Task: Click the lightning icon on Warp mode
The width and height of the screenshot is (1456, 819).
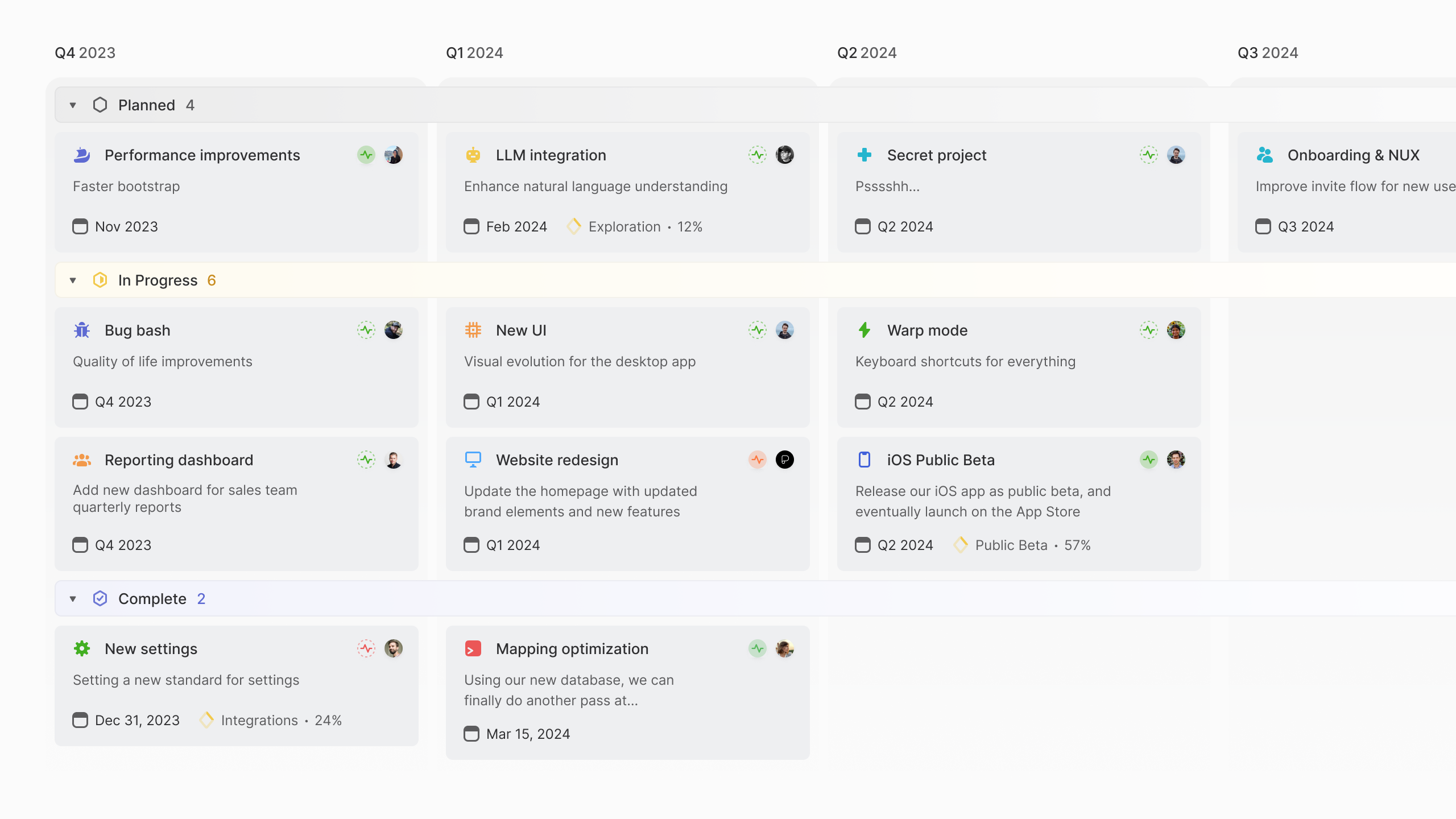Action: [x=864, y=330]
